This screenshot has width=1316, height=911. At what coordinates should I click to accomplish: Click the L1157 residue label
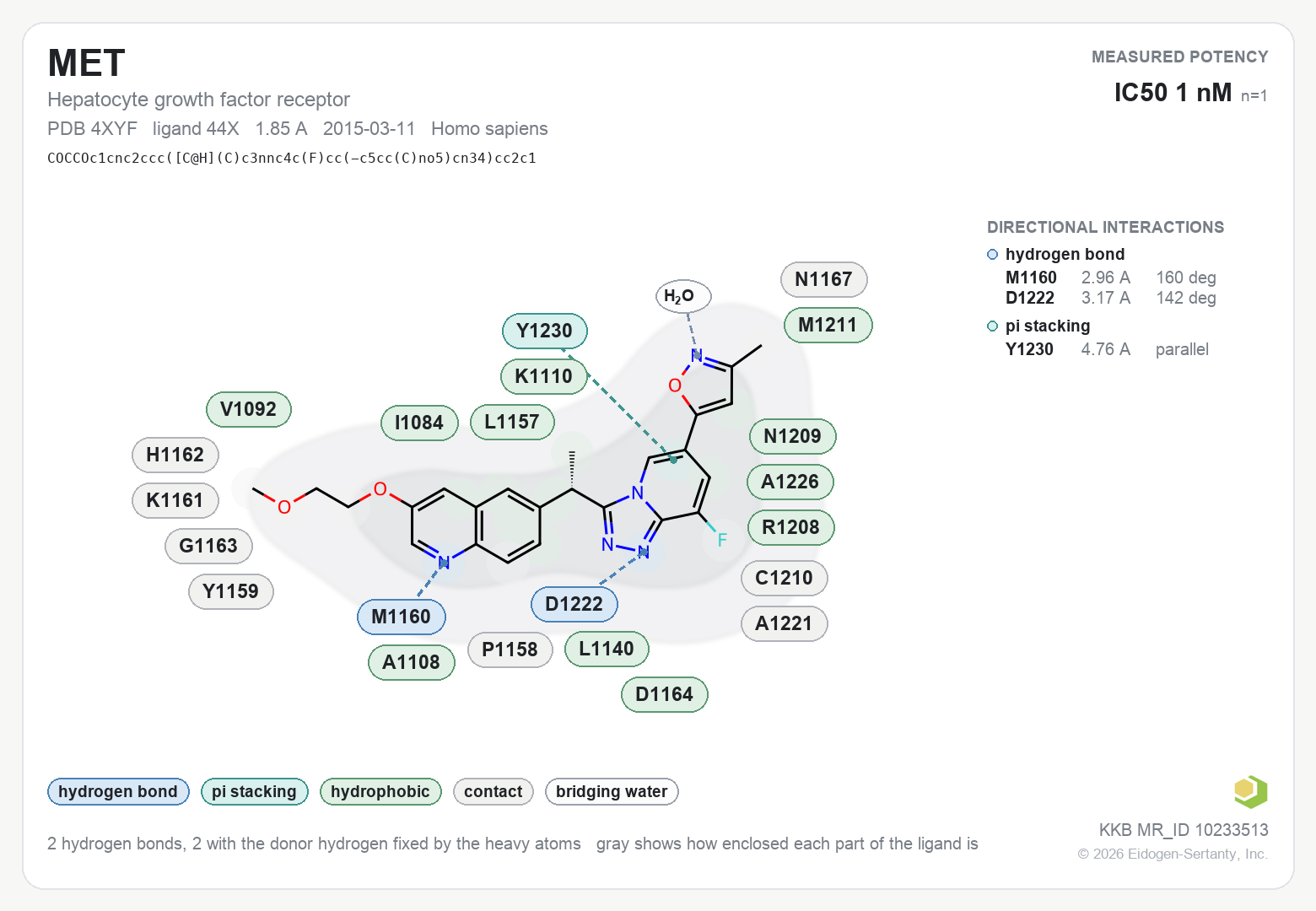tap(512, 422)
